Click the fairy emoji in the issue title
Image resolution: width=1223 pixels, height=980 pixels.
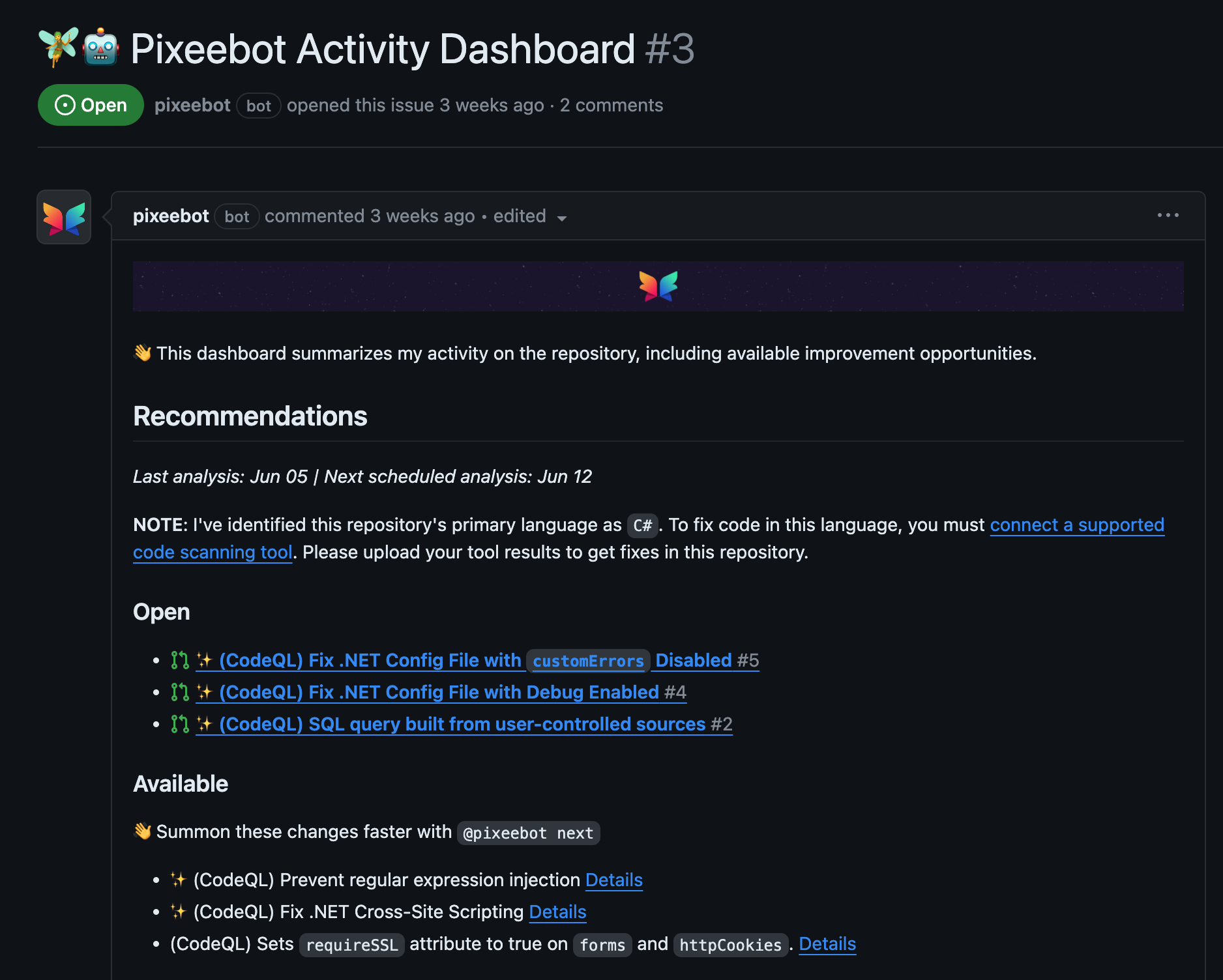[x=59, y=48]
